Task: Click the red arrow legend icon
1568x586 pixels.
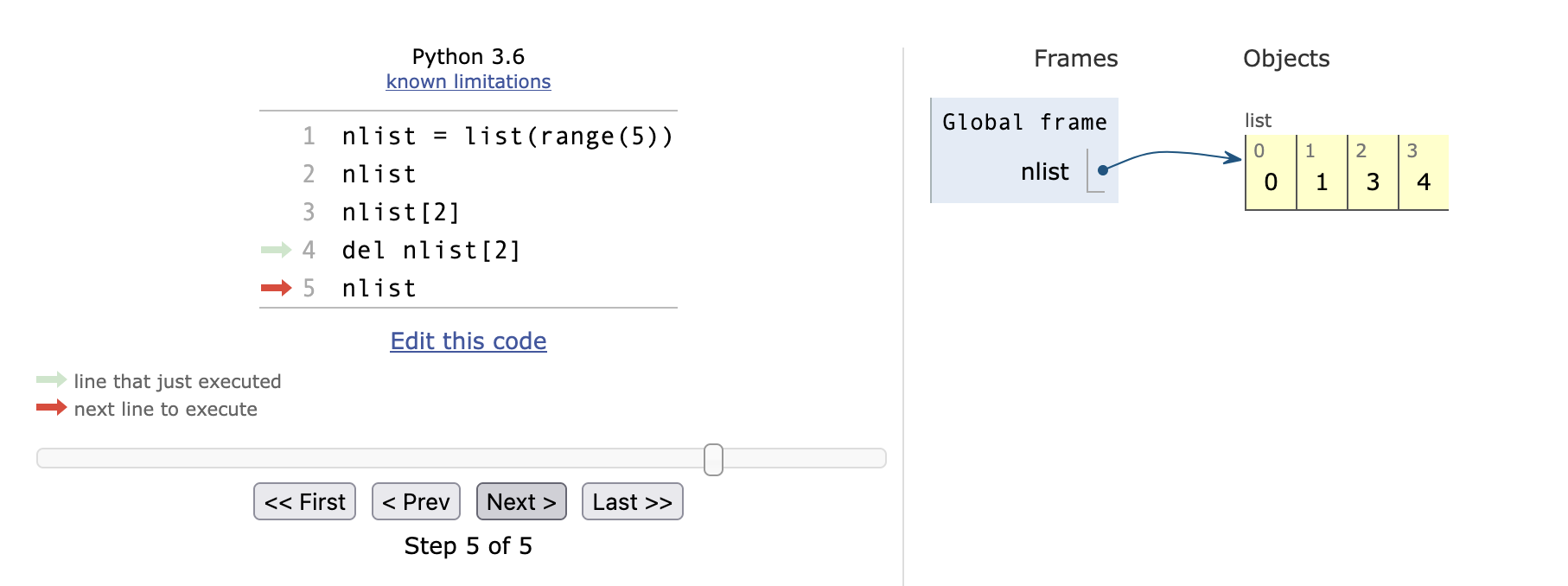Action: coord(51,407)
